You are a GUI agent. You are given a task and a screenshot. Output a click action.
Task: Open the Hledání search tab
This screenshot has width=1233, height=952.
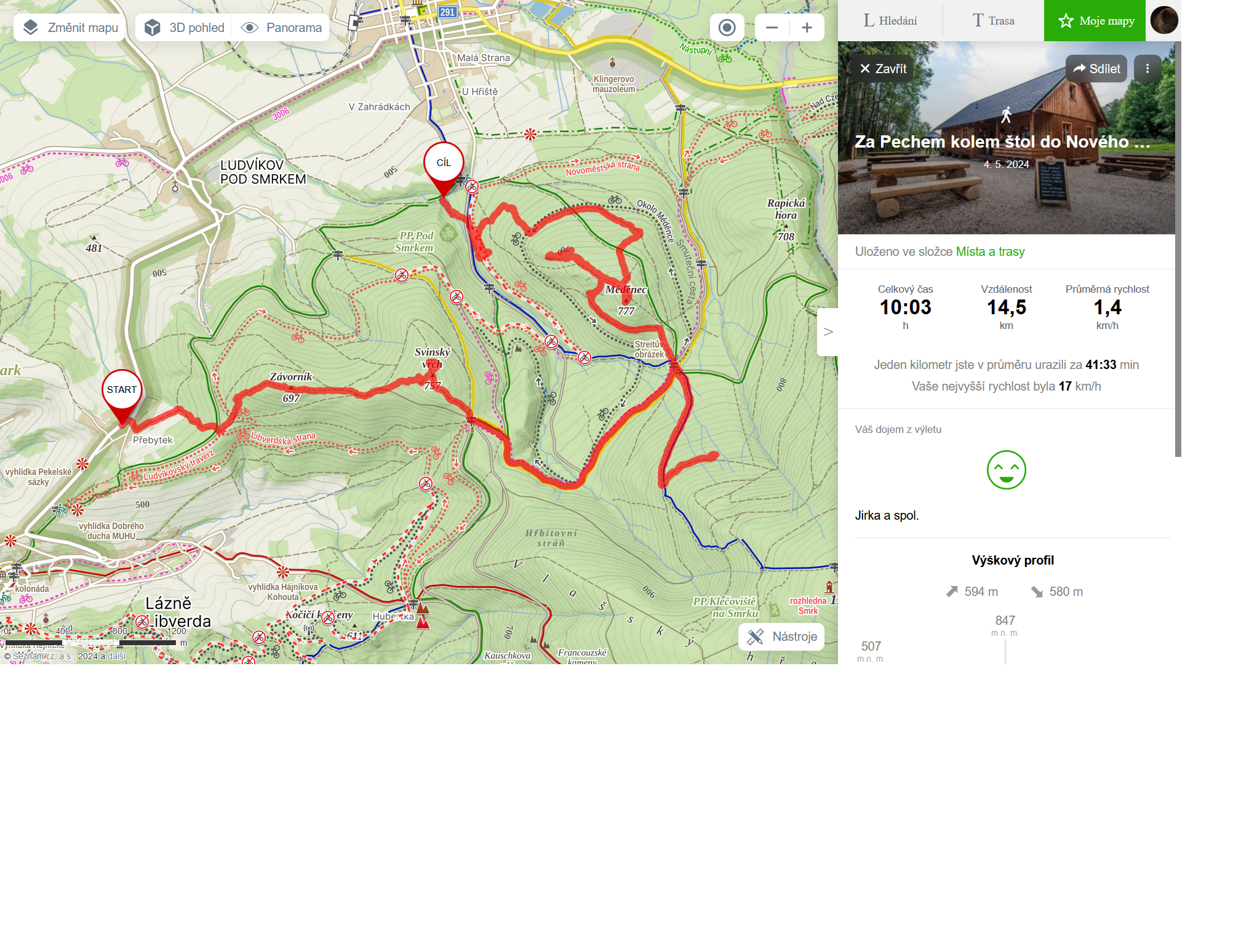click(890, 21)
